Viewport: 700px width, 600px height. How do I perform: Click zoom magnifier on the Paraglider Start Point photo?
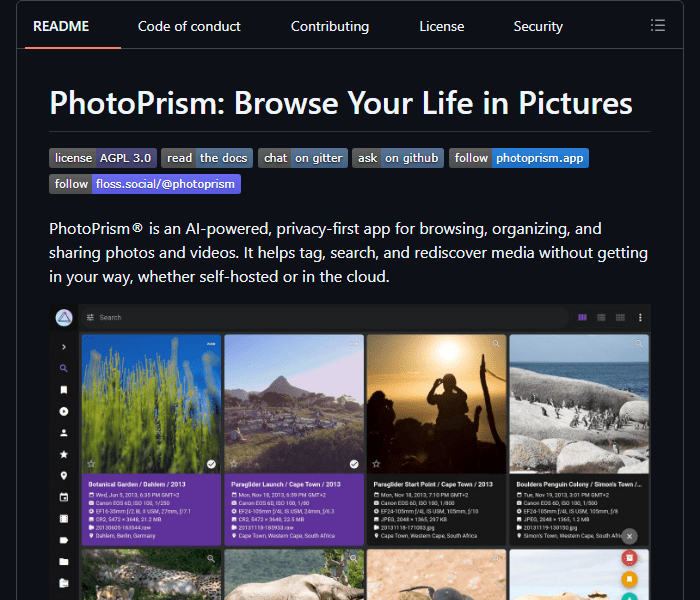click(496, 343)
